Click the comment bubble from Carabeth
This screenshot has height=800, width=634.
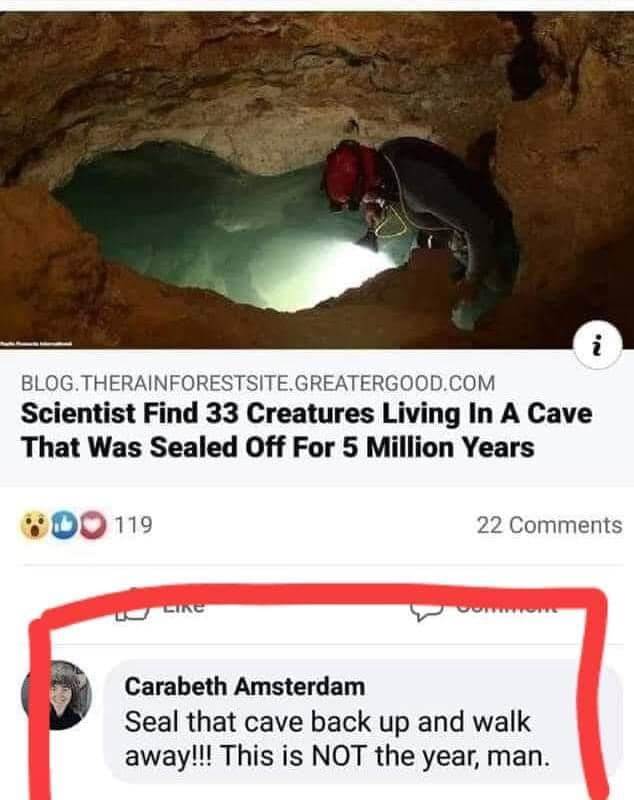point(362,721)
